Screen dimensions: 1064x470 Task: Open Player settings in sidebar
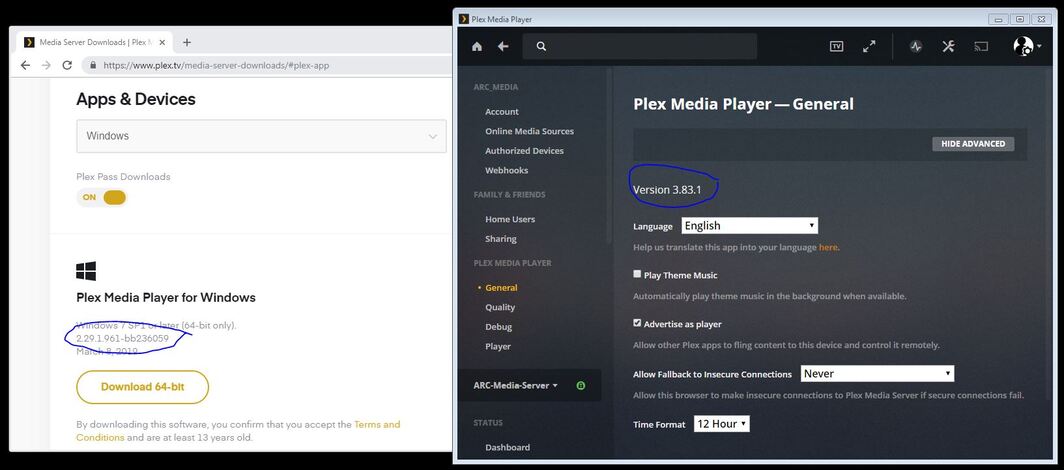click(x=497, y=347)
